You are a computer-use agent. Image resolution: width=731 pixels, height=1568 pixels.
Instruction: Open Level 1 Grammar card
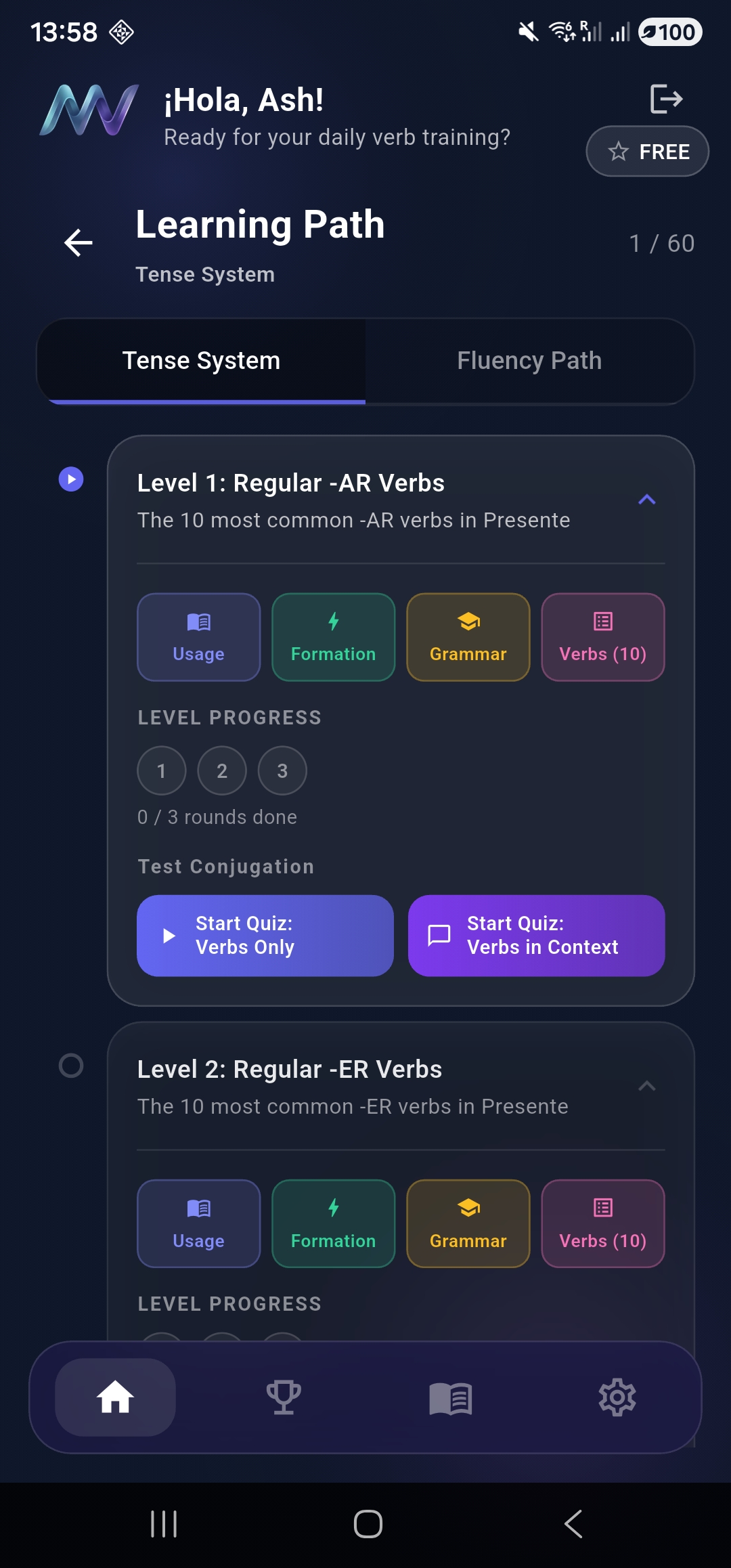point(468,637)
